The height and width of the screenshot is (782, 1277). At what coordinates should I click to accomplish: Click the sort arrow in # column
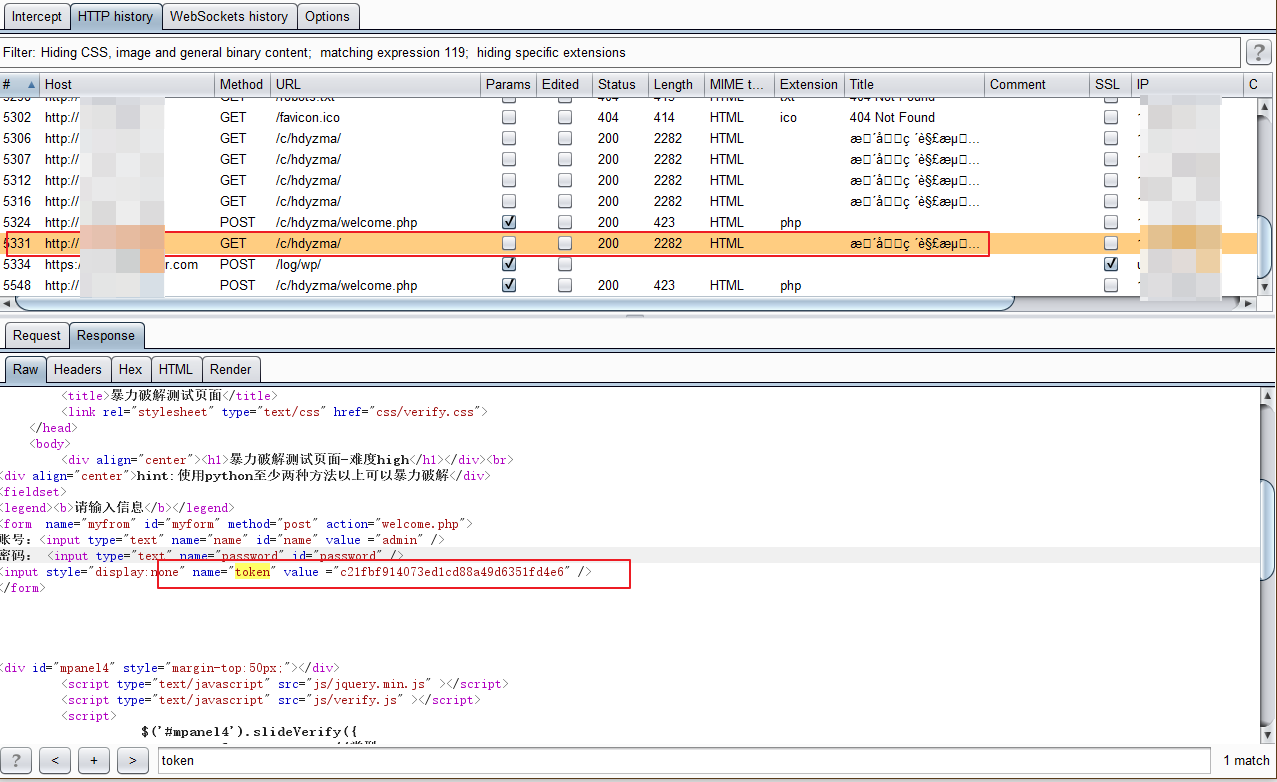30,85
